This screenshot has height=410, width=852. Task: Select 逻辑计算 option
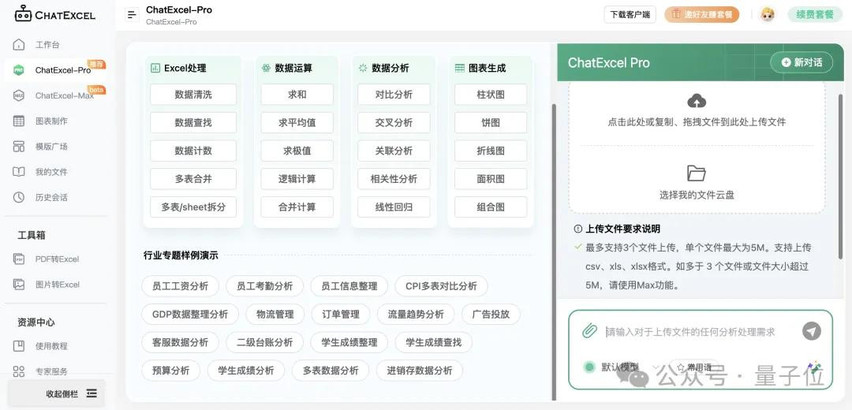pos(297,179)
